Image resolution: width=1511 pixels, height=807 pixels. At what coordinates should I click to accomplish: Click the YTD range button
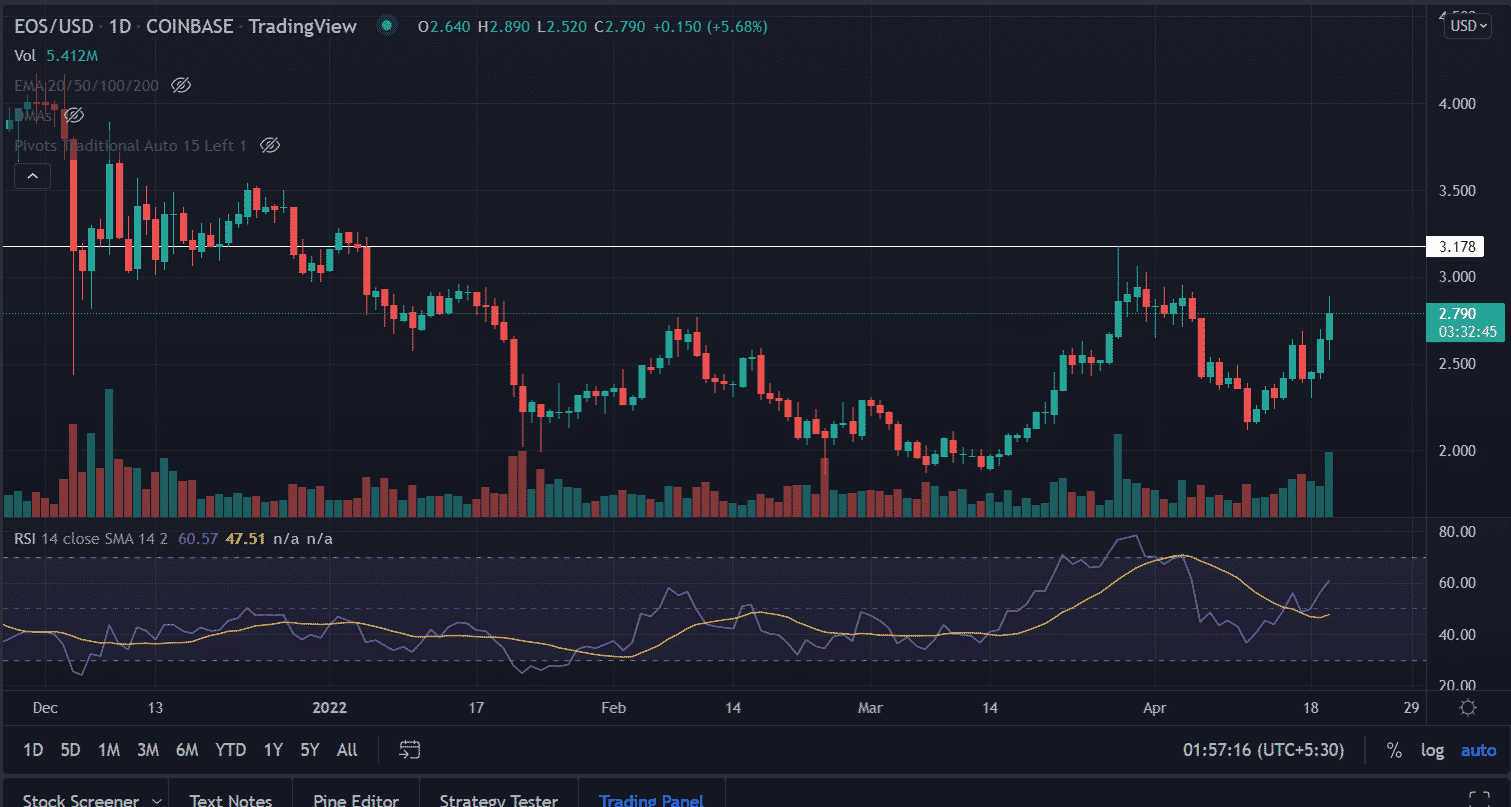231,749
